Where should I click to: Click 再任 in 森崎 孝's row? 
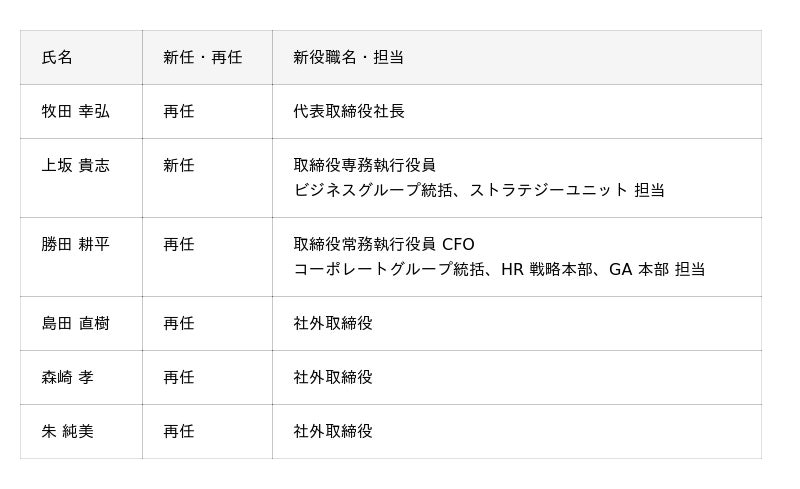point(178,378)
